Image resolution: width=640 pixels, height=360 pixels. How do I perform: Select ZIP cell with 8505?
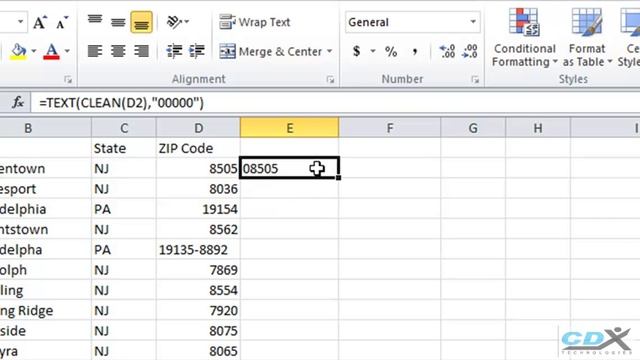pyautogui.click(x=198, y=168)
